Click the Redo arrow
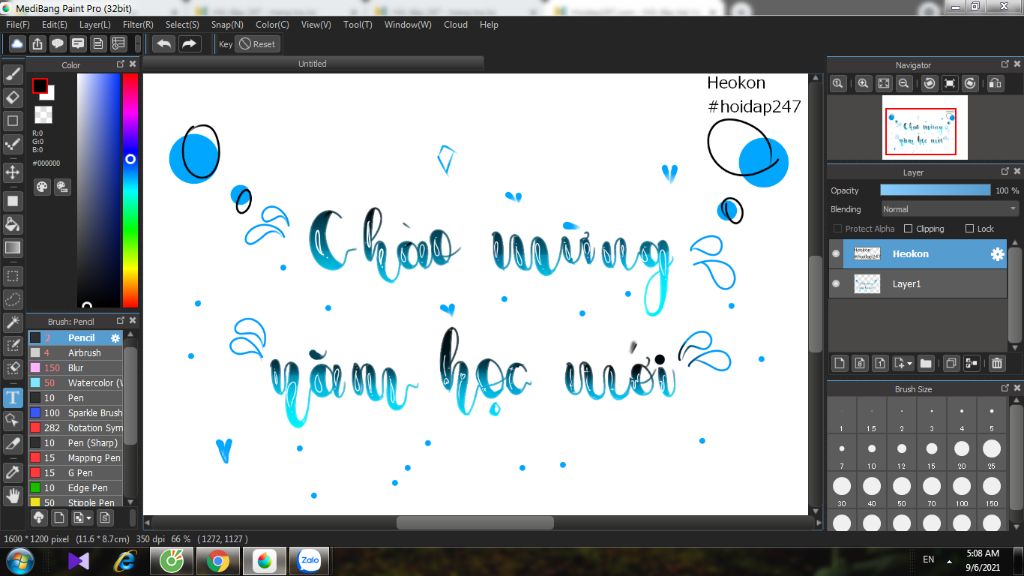The image size is (1024, 576). [x=189, y=44]
